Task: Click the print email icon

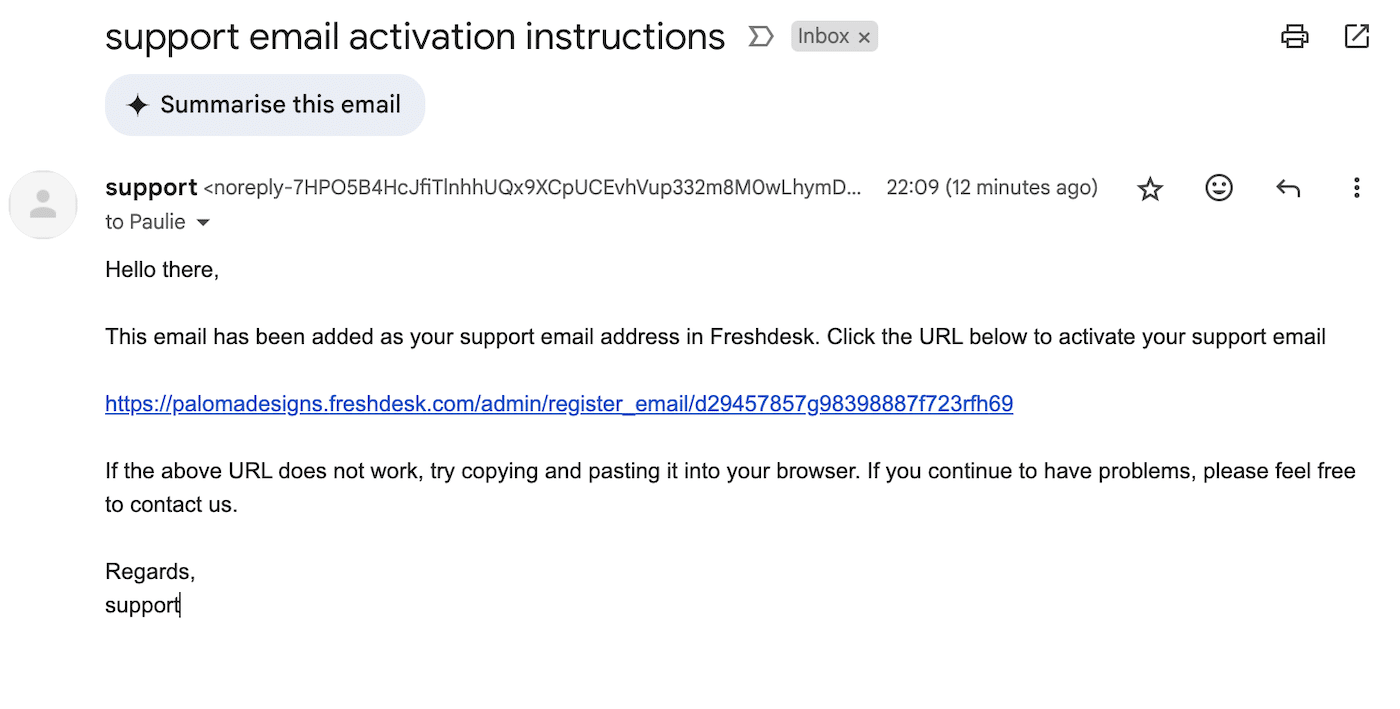Action: point(1294,36)
